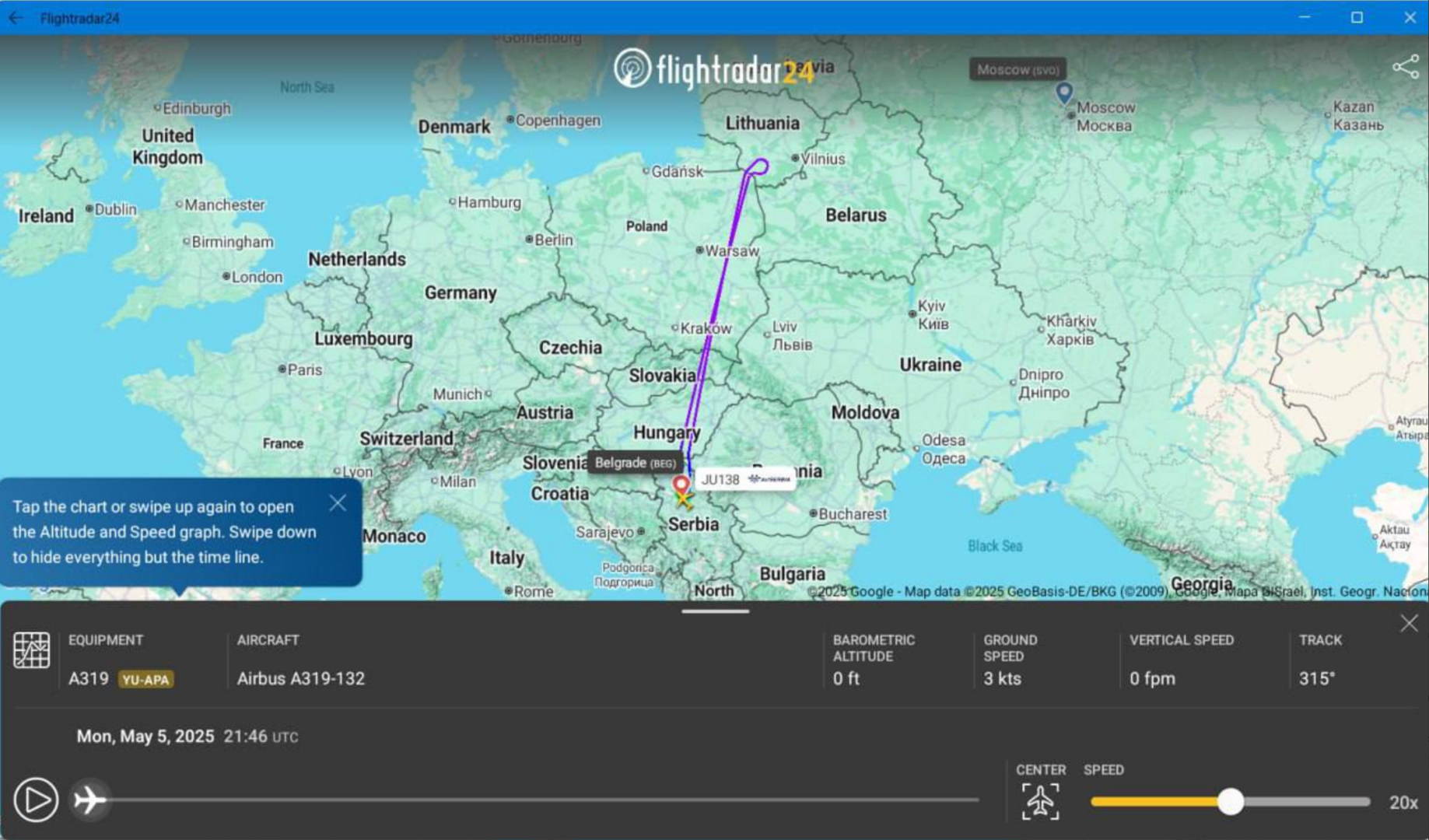Click the Belgrade (BEG) airport label
Screen dimensions: 1429x840
(635, 463)
